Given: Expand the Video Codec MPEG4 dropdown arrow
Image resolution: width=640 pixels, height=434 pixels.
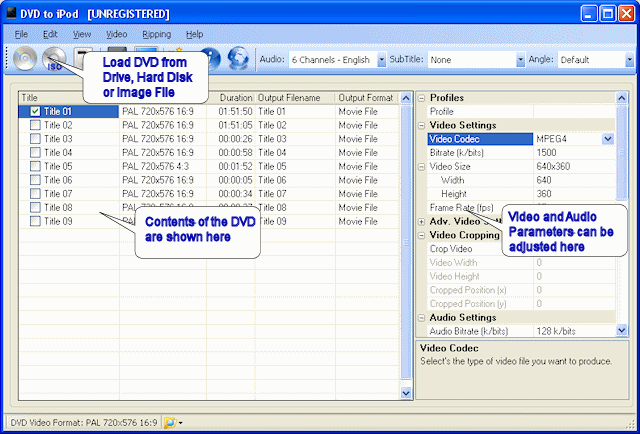Looking at the screenshot, I should pyautogui.click(x=607, y=139).
